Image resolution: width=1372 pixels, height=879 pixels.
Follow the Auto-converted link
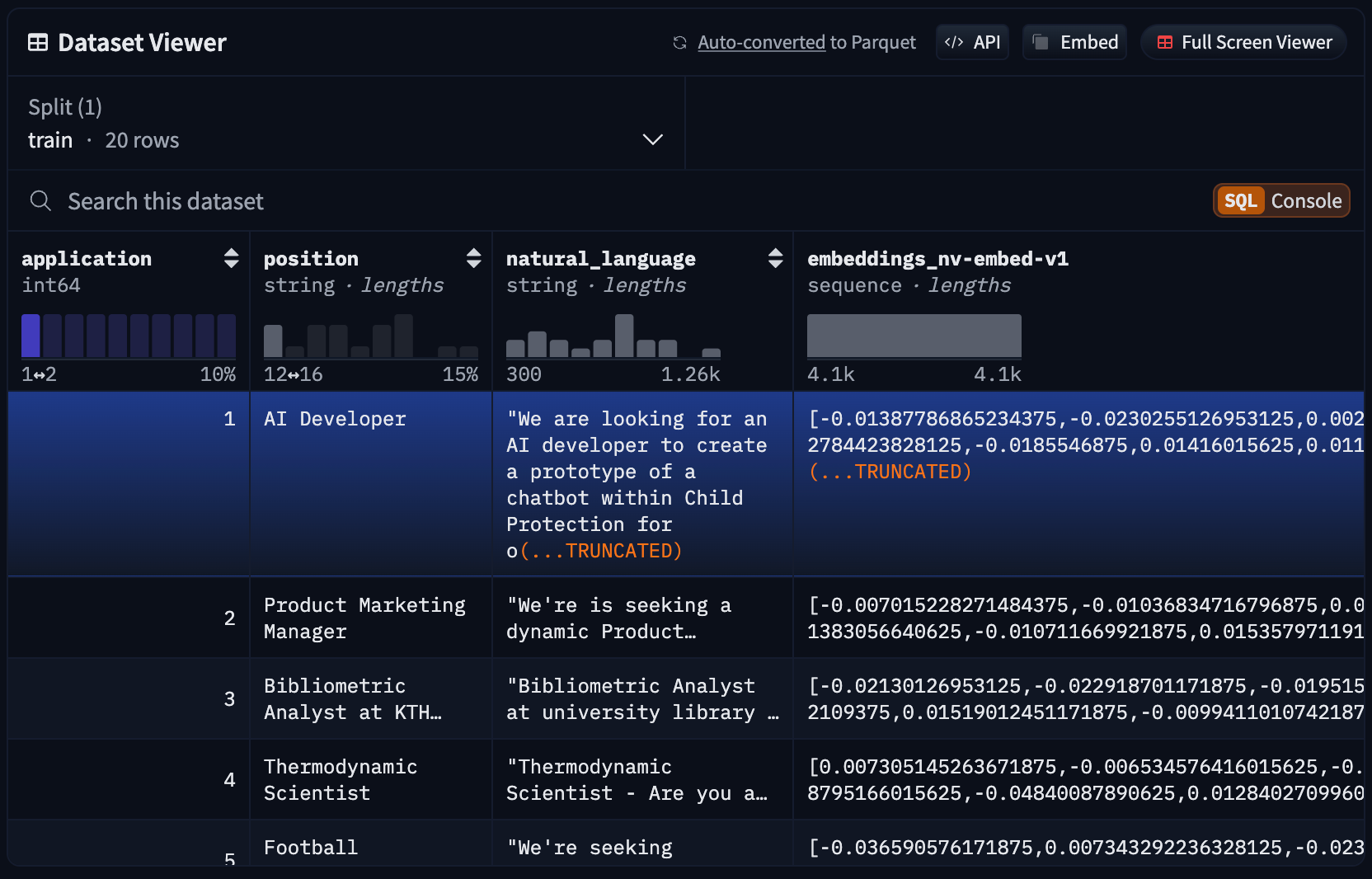(761, 43)
